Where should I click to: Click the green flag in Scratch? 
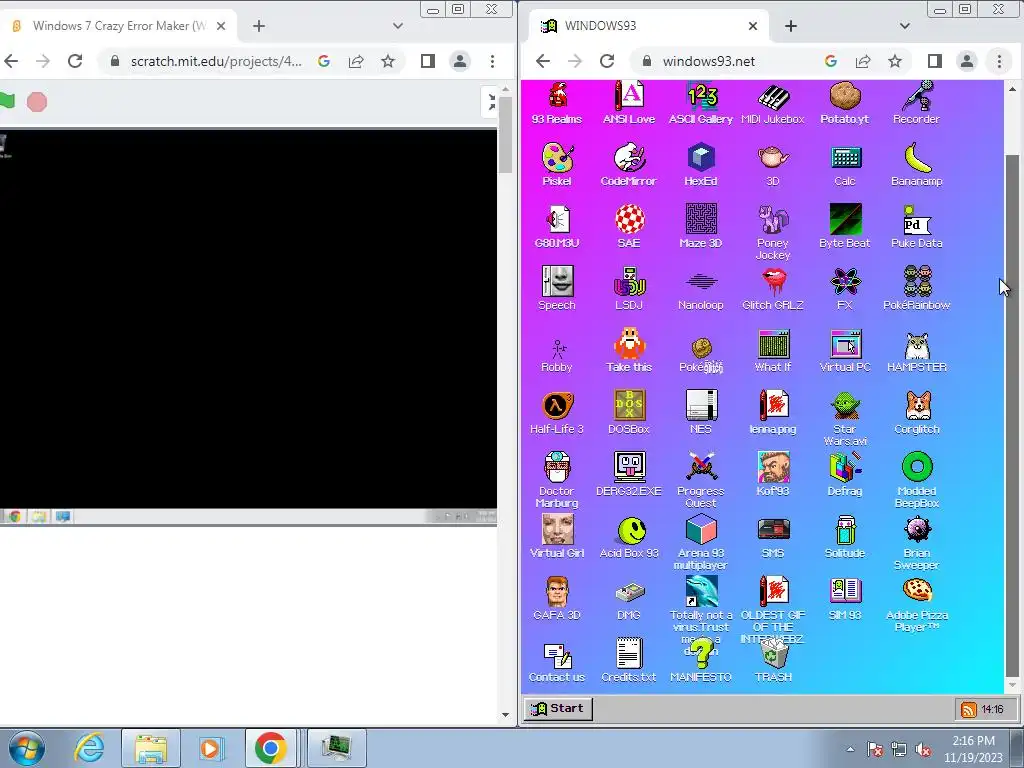coord(7,101)
